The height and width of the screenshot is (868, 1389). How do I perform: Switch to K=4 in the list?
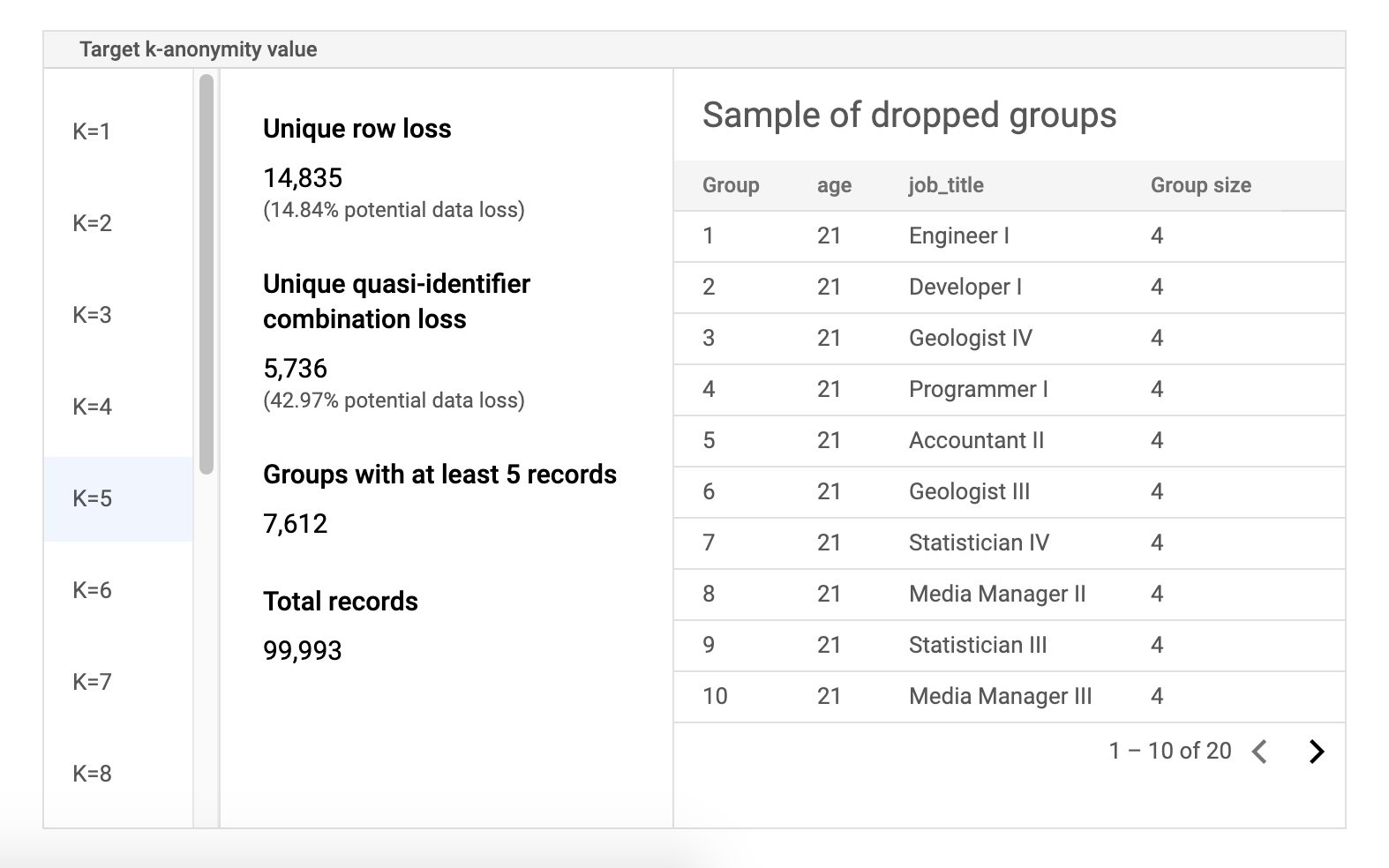point(92,407)
